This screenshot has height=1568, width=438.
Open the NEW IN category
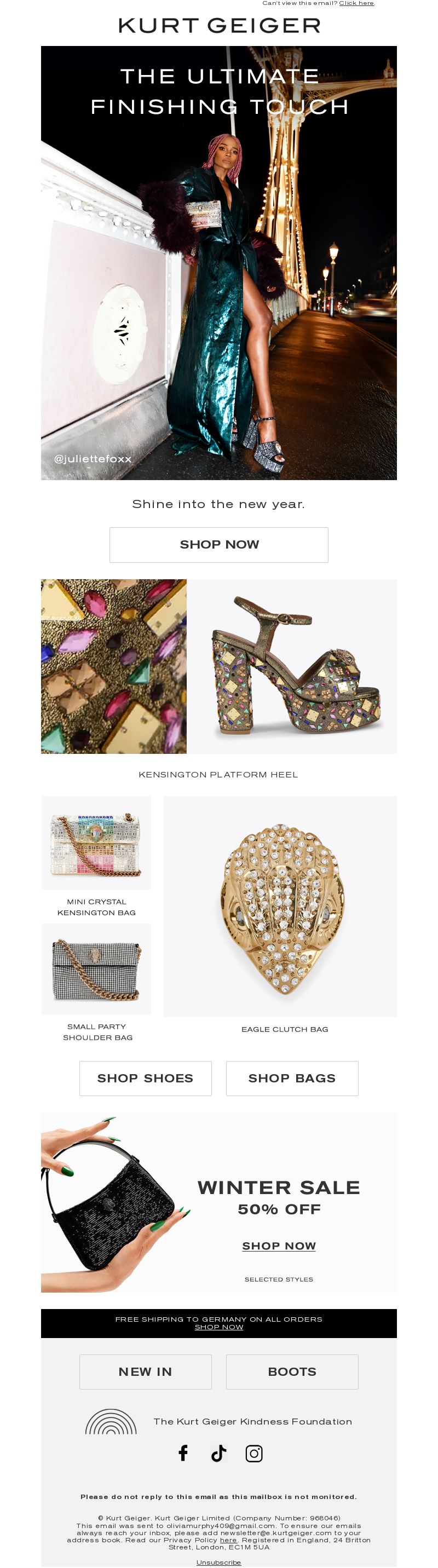click(x=146, y=1371)
